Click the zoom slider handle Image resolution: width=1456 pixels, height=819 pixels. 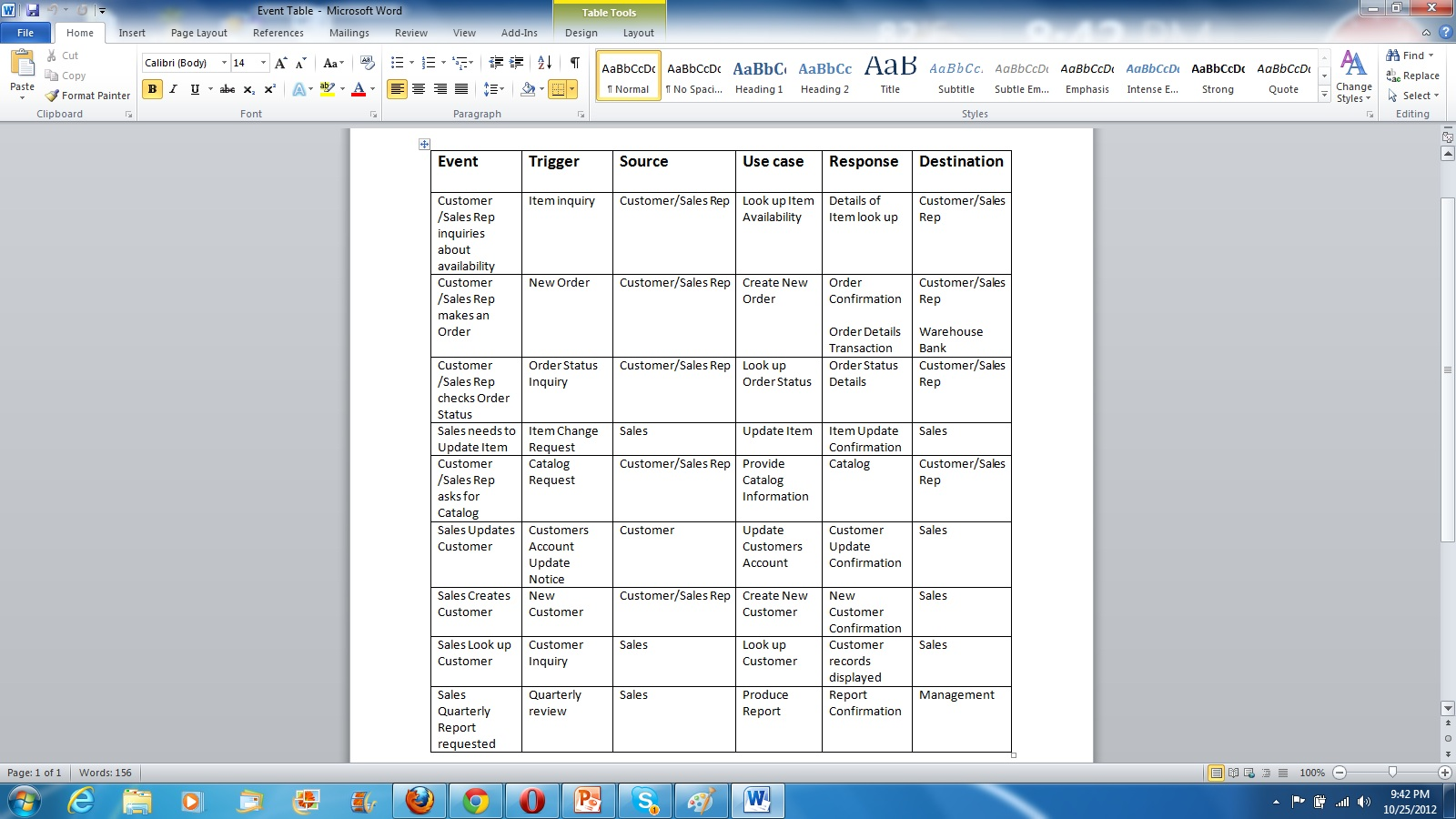pos(1392,773)
